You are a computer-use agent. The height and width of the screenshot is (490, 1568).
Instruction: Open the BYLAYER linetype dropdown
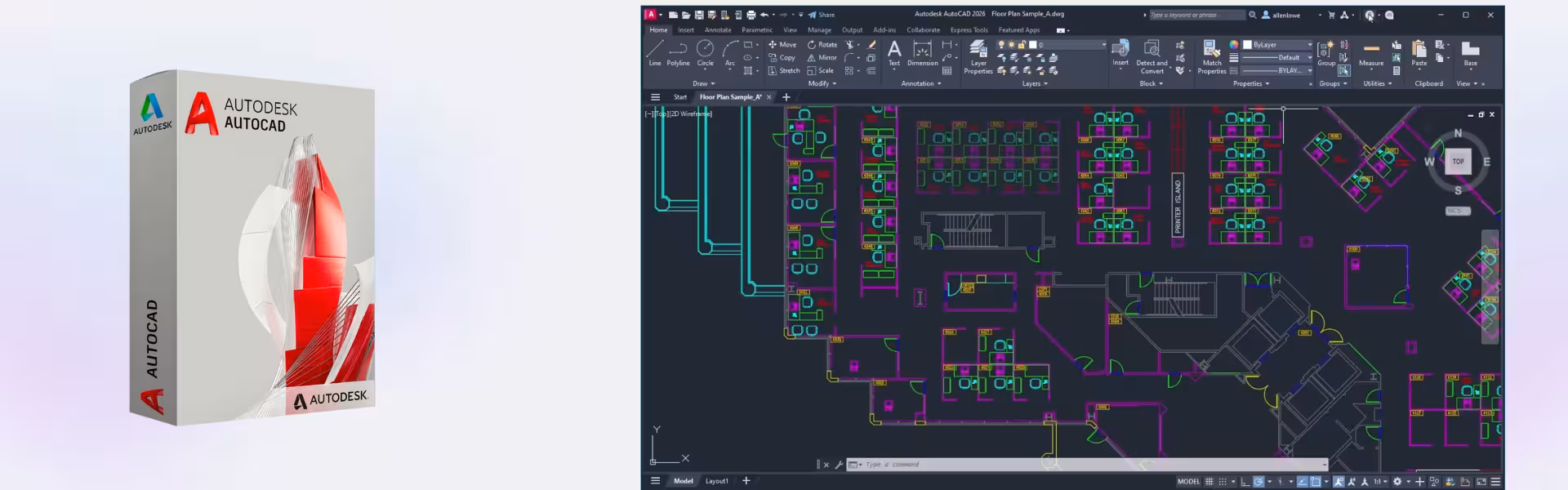coord(1277,70)
